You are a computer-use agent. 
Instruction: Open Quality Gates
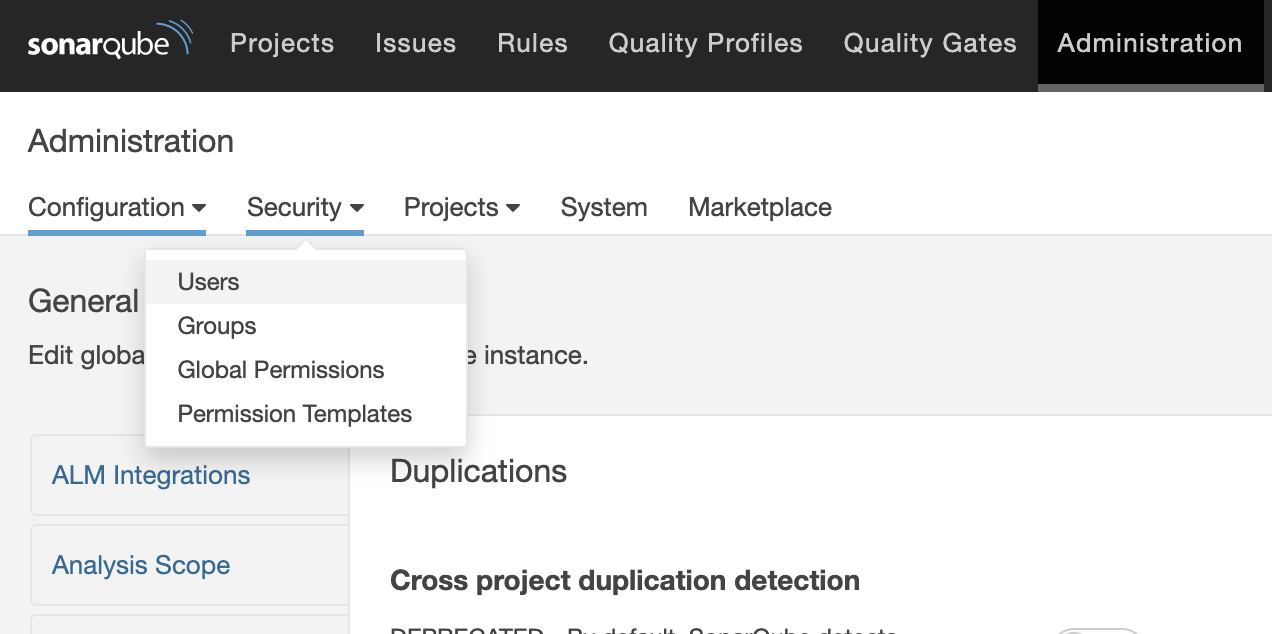tap(929, 43)
